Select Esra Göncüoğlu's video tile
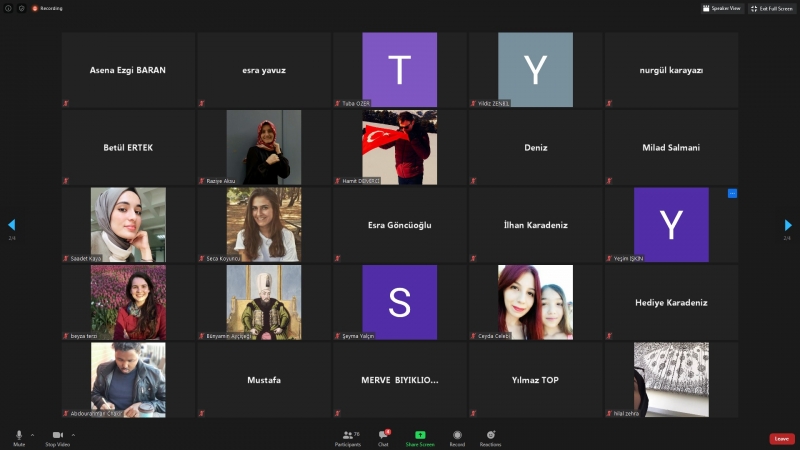This screenshot has height=450, width=800. point(399,225)
